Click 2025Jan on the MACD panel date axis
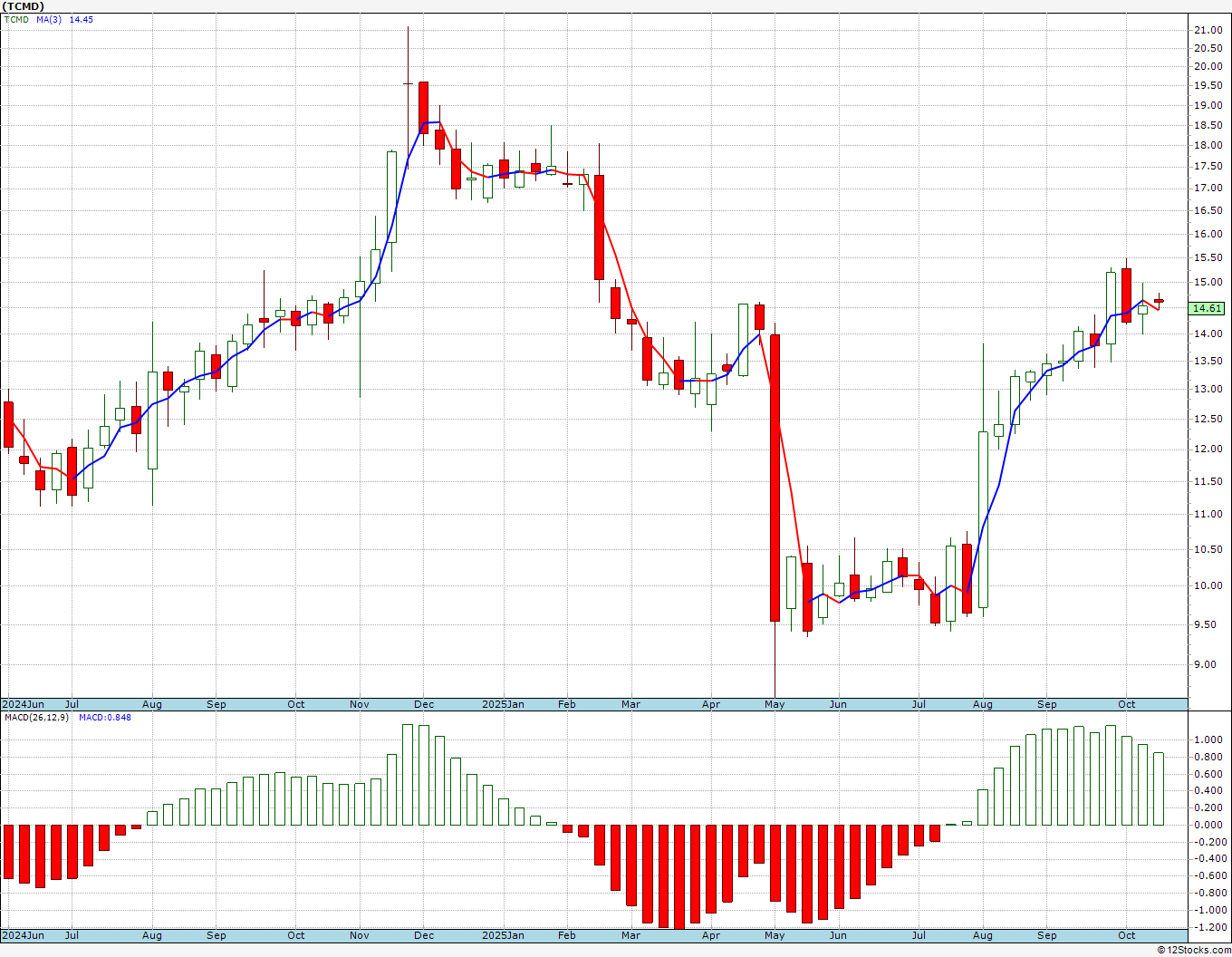The width and height of the screenshot is (1232, 957). tap(503, 935)
